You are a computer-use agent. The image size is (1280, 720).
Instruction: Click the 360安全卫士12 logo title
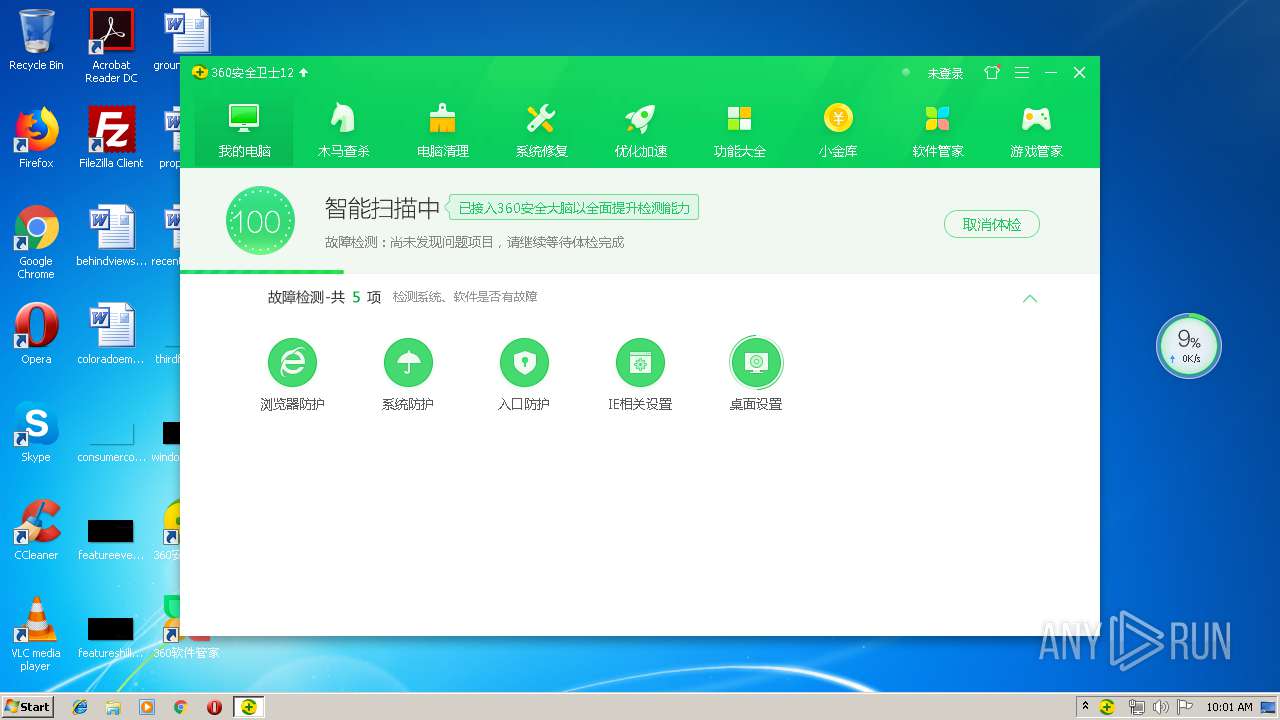243,73
